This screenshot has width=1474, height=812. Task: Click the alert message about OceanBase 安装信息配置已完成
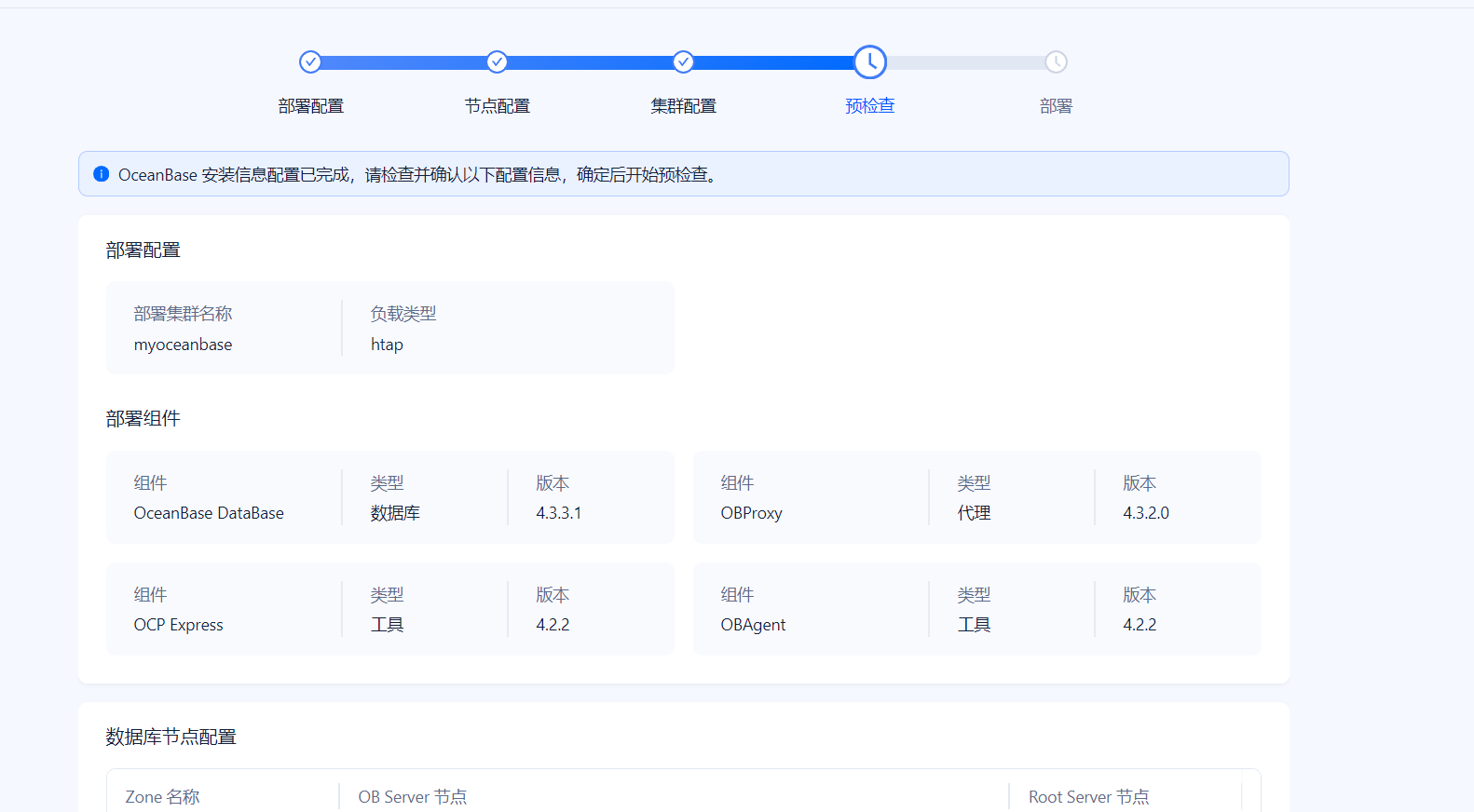418,175
